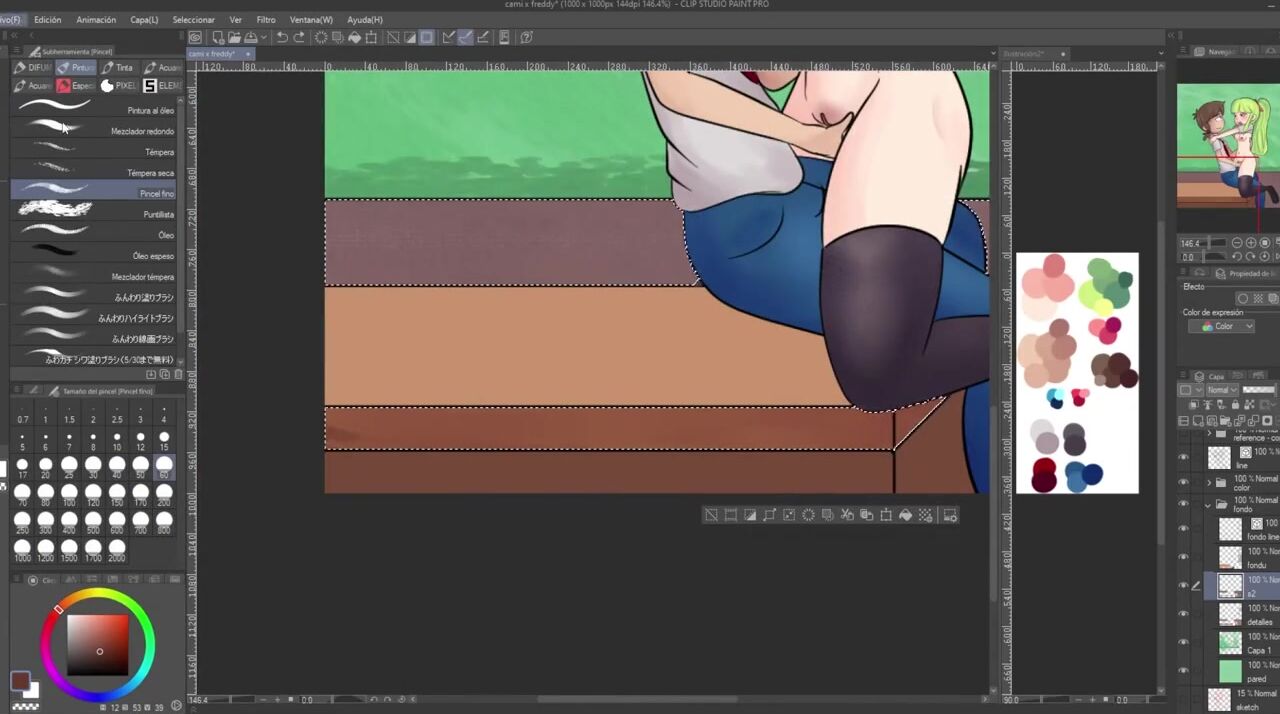Redo using the toolbar redo arrow
Viewport: 1280px width, 714px height.
299,38
